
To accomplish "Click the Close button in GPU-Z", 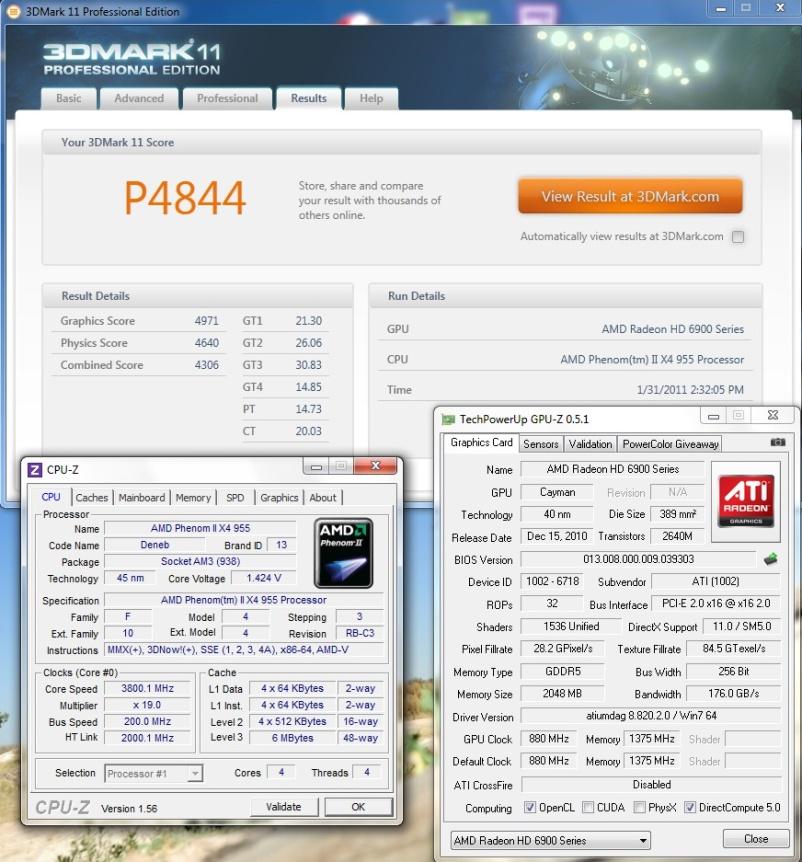I will pos(756,839).
